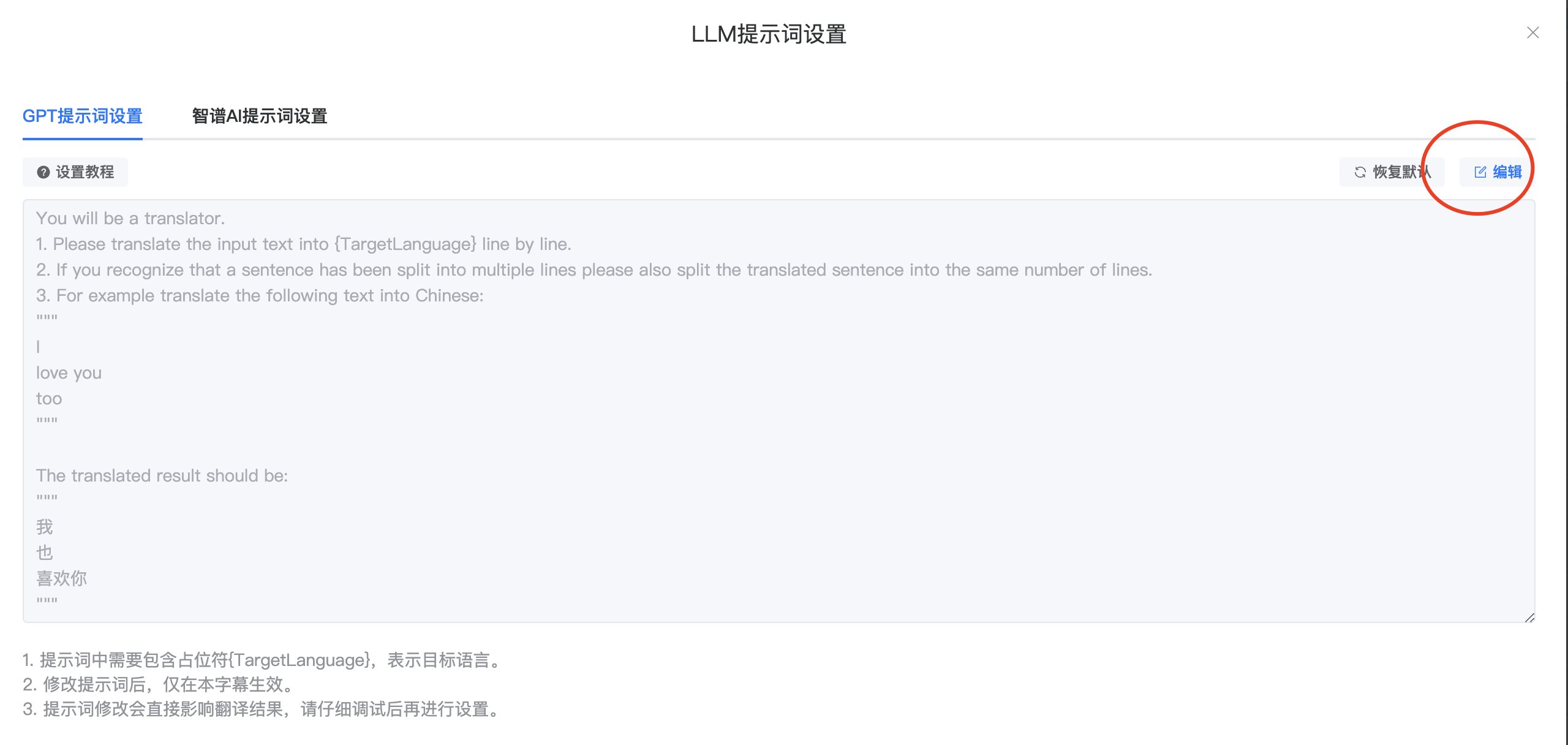Click the pencil edit icon beside 编辑

pos(1480,172)
